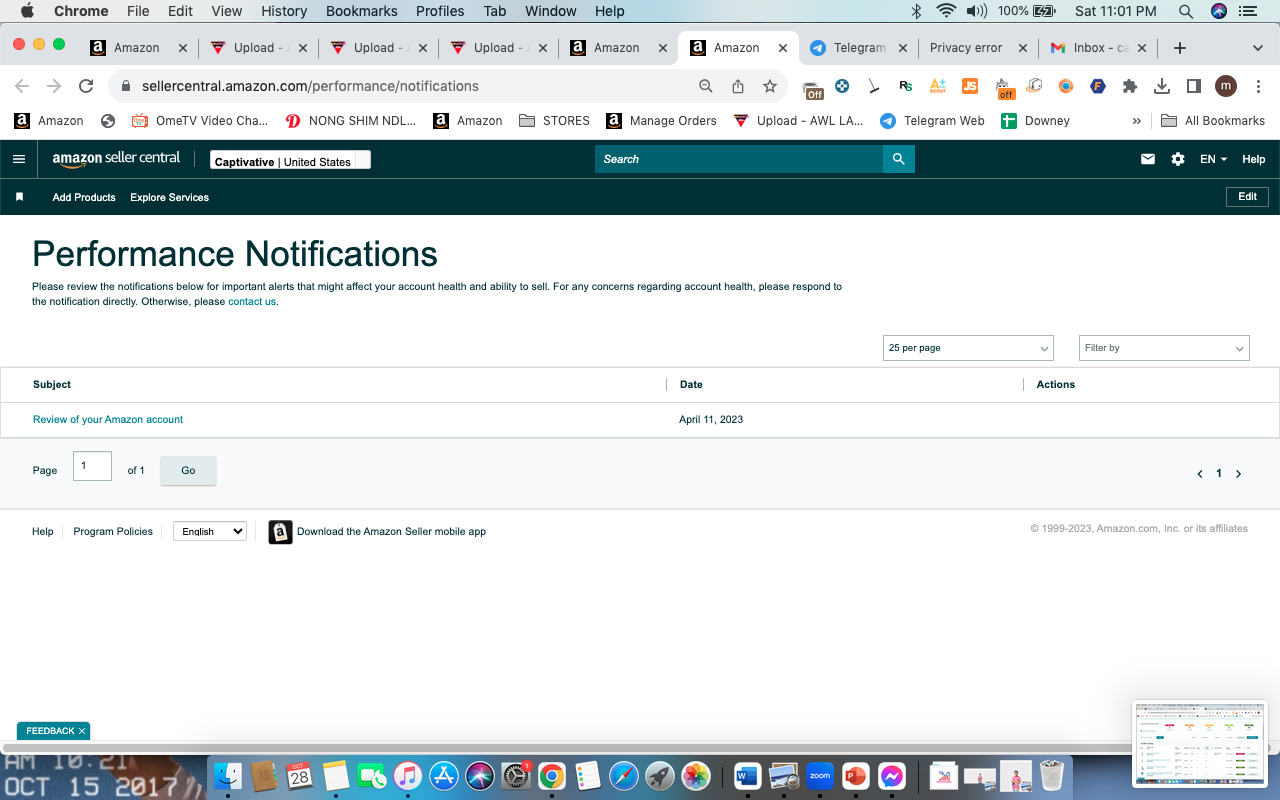
Task: Open the Chrome three-dot menu
Action: coord(1258,86)
